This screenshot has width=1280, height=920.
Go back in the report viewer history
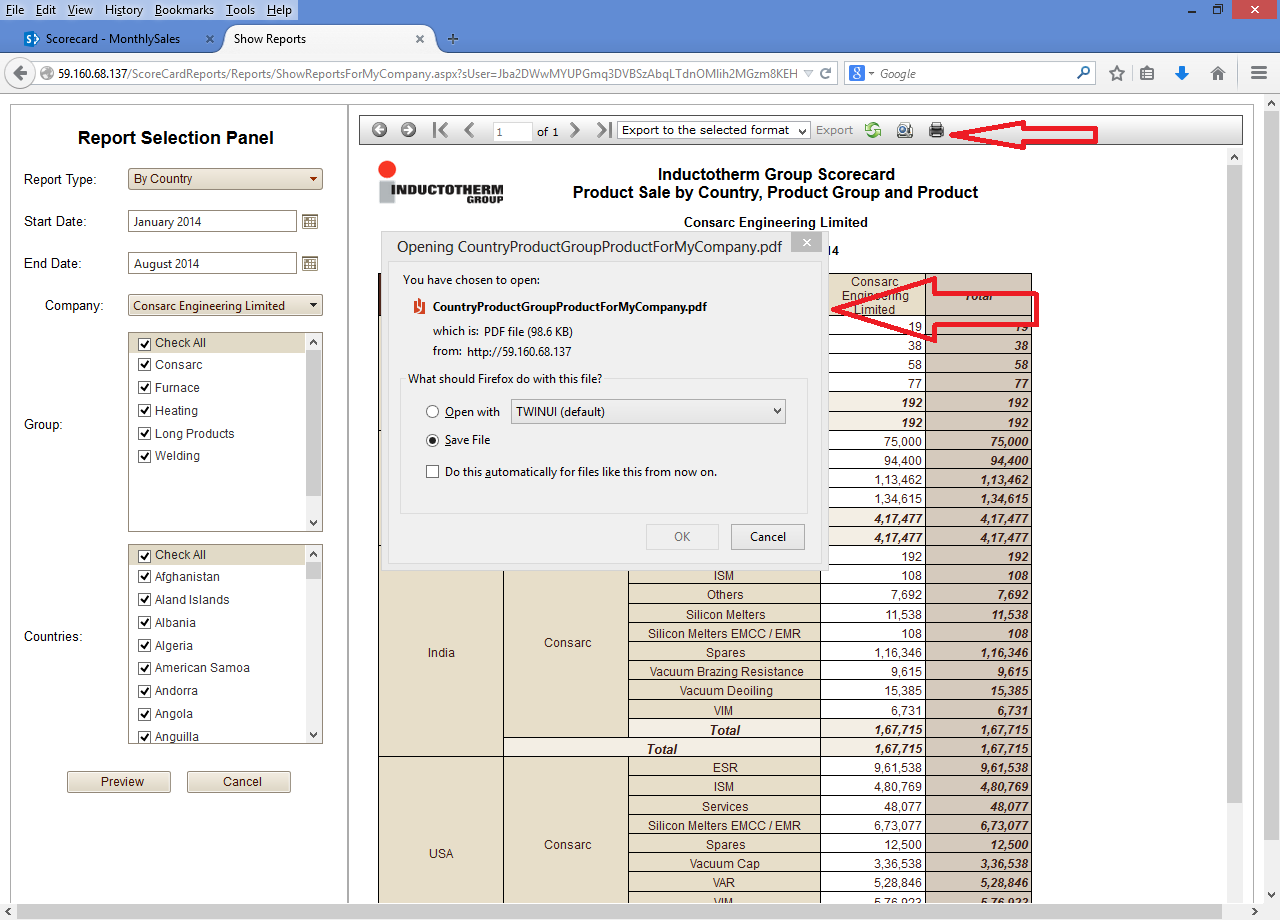click(x=380, y=130)
